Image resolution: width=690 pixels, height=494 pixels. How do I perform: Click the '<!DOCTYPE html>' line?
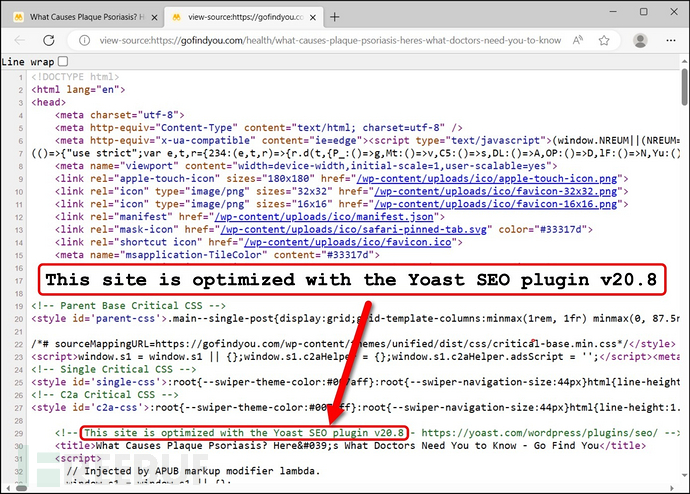[x=75, y=77]
